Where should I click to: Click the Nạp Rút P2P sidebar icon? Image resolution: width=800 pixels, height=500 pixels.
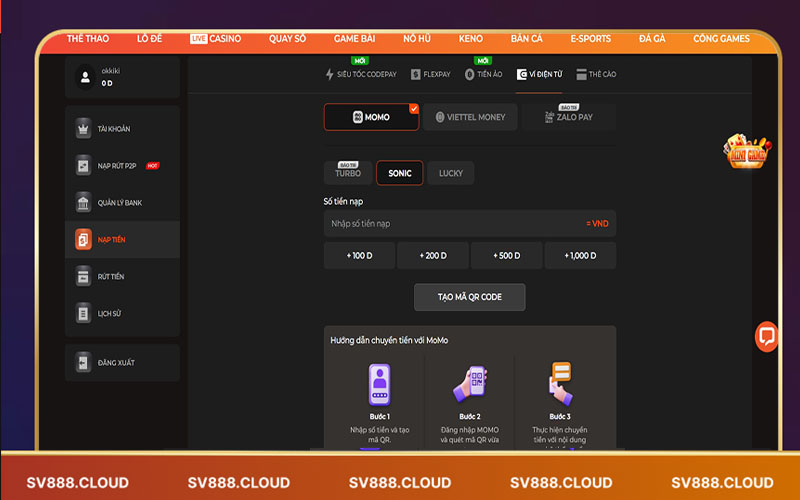point(83,165)
